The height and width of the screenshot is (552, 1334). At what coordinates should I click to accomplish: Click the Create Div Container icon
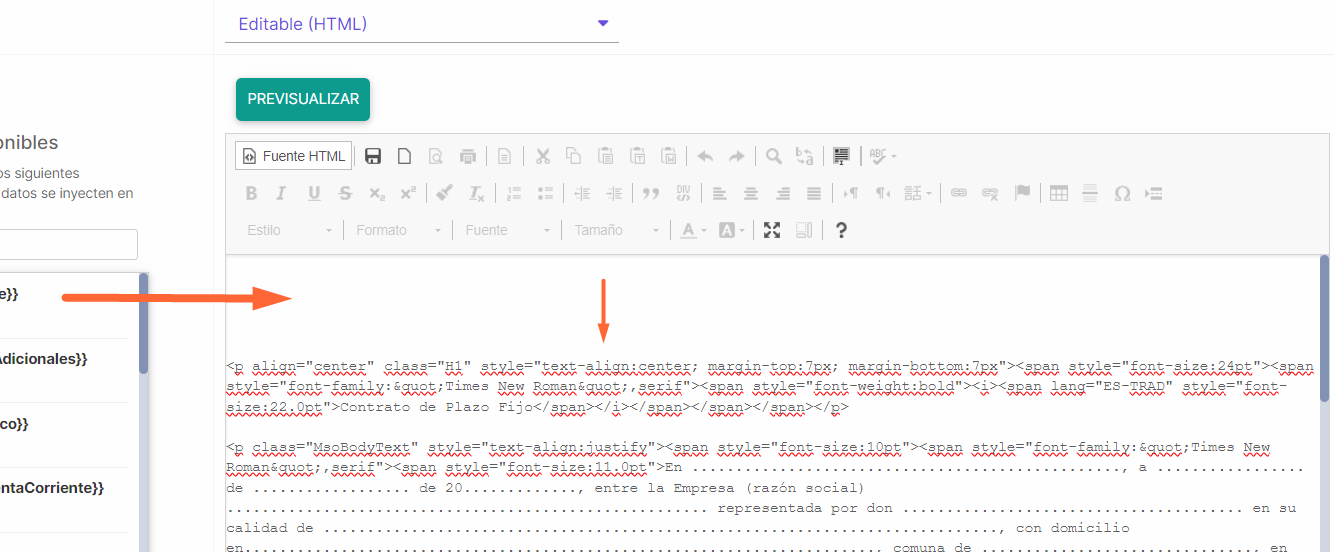click(x=683, y=193)
